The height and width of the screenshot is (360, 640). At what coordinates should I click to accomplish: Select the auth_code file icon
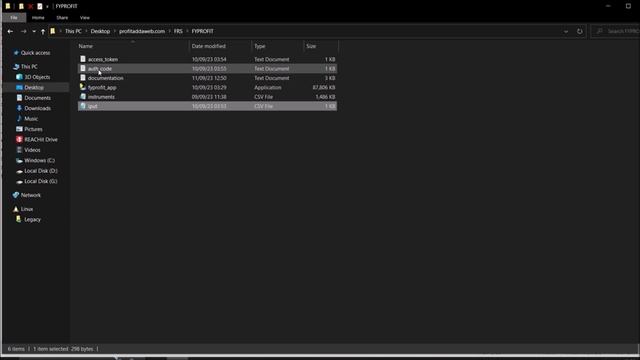pyautogui.click(x=83, y=69)
